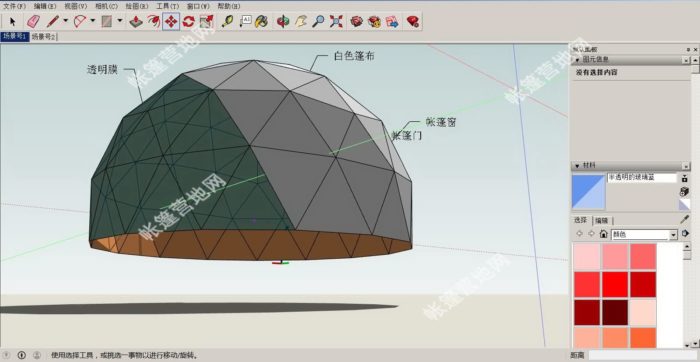
Task: Click the material name field
Action: pos(642,178)
